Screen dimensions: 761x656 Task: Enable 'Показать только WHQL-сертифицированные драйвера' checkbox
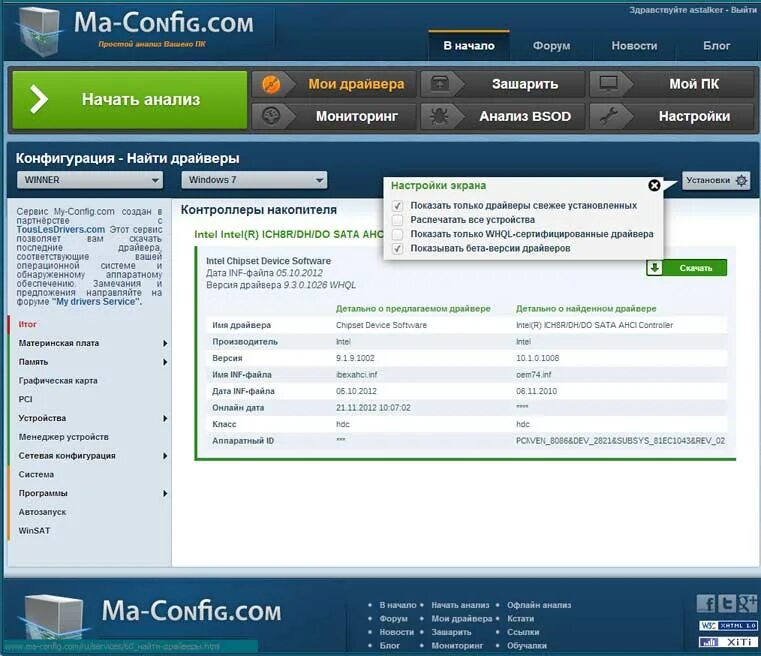(397, 234)
